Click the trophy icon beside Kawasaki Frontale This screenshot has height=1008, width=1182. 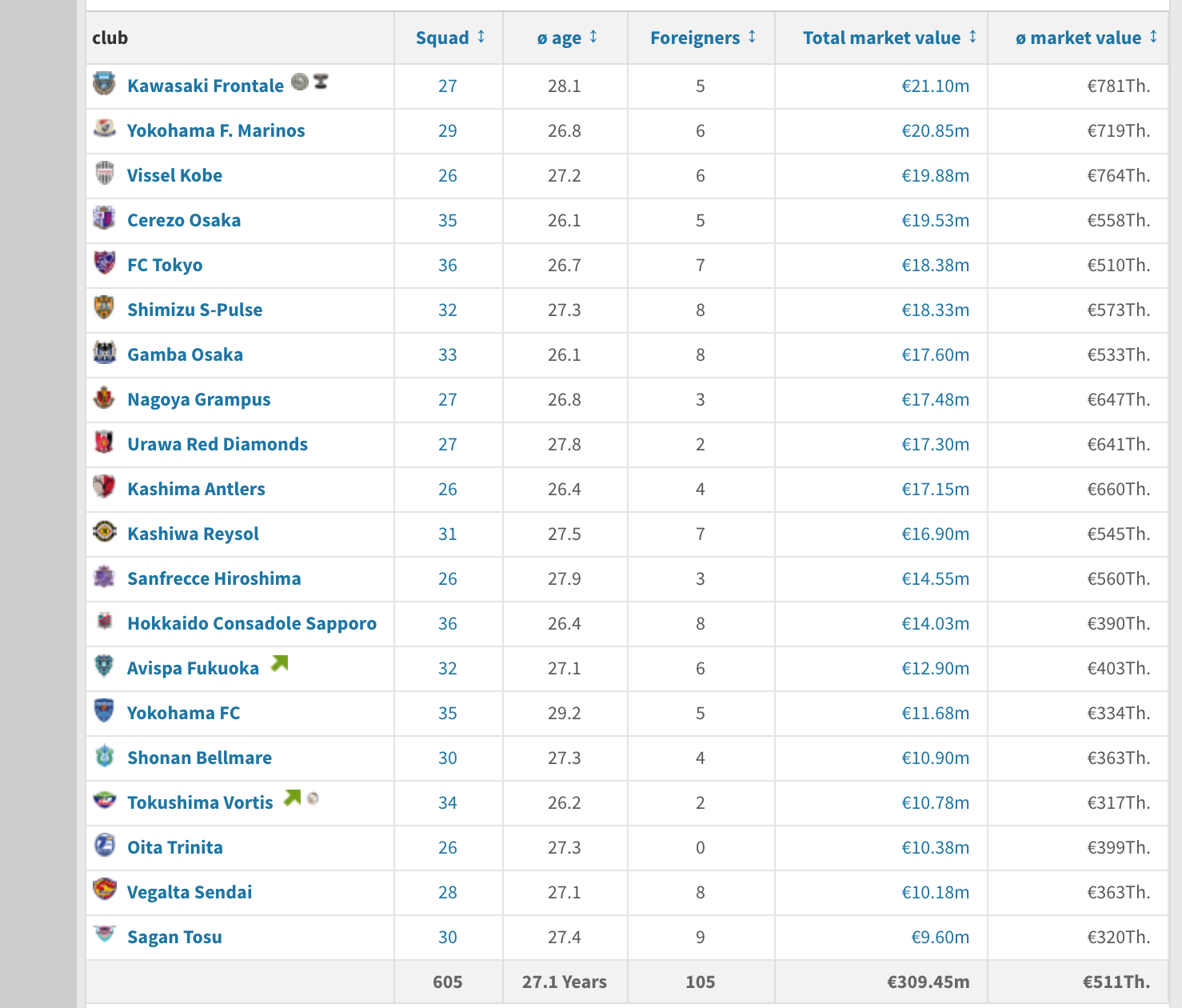click(321, 81)
